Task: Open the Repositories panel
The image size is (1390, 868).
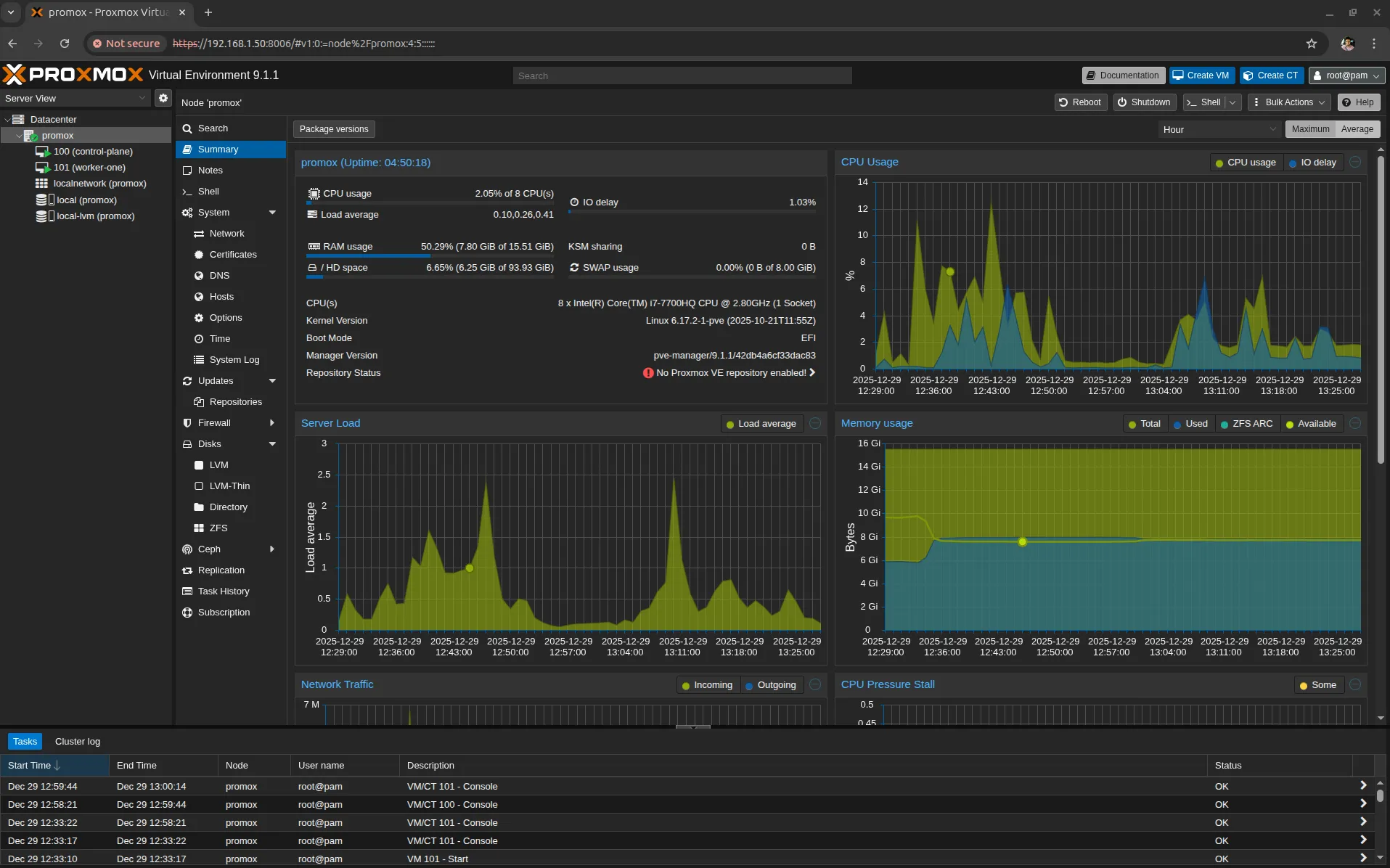Action: point(235,401)
